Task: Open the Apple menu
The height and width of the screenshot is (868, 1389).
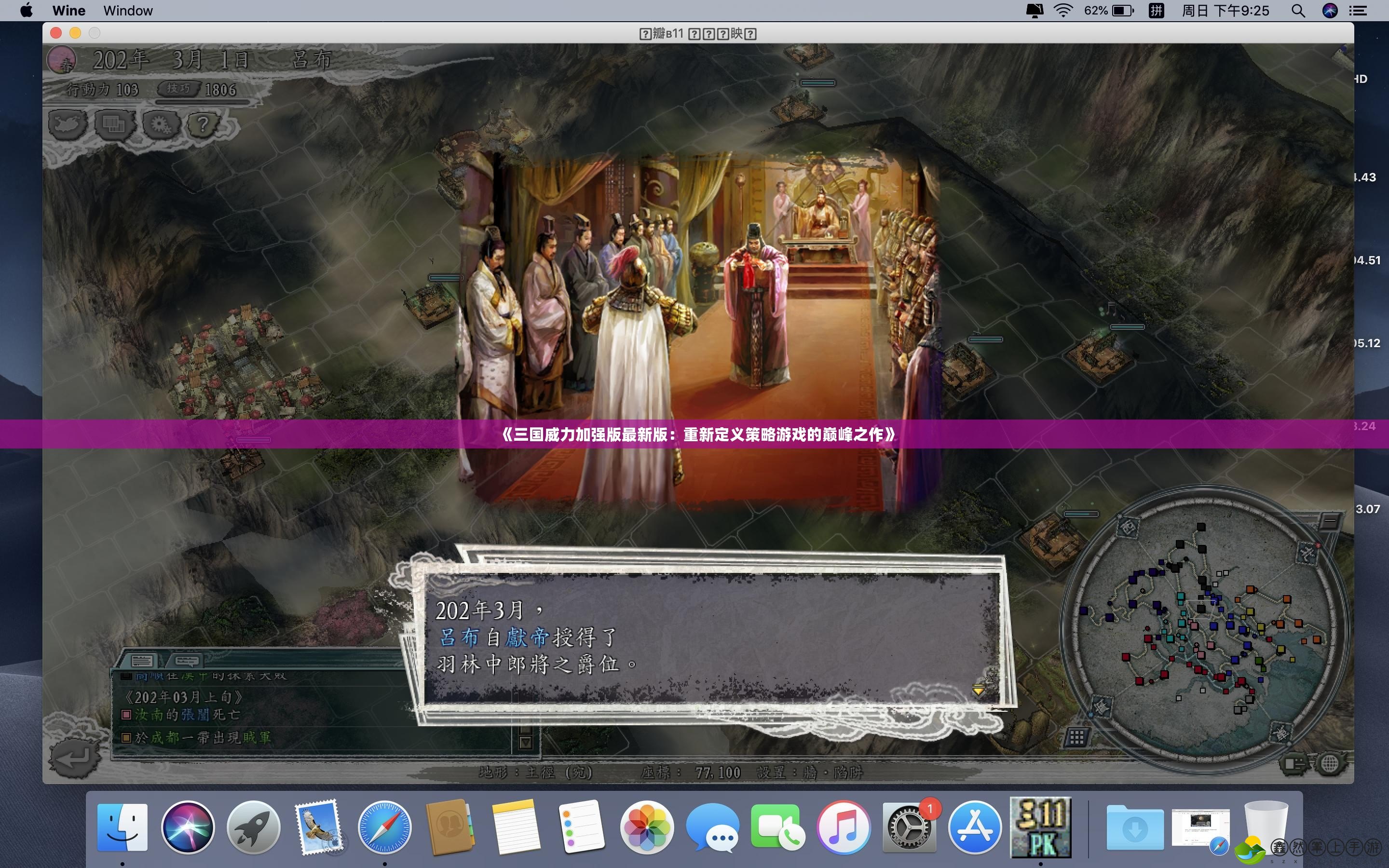Action: click(26, 10)
